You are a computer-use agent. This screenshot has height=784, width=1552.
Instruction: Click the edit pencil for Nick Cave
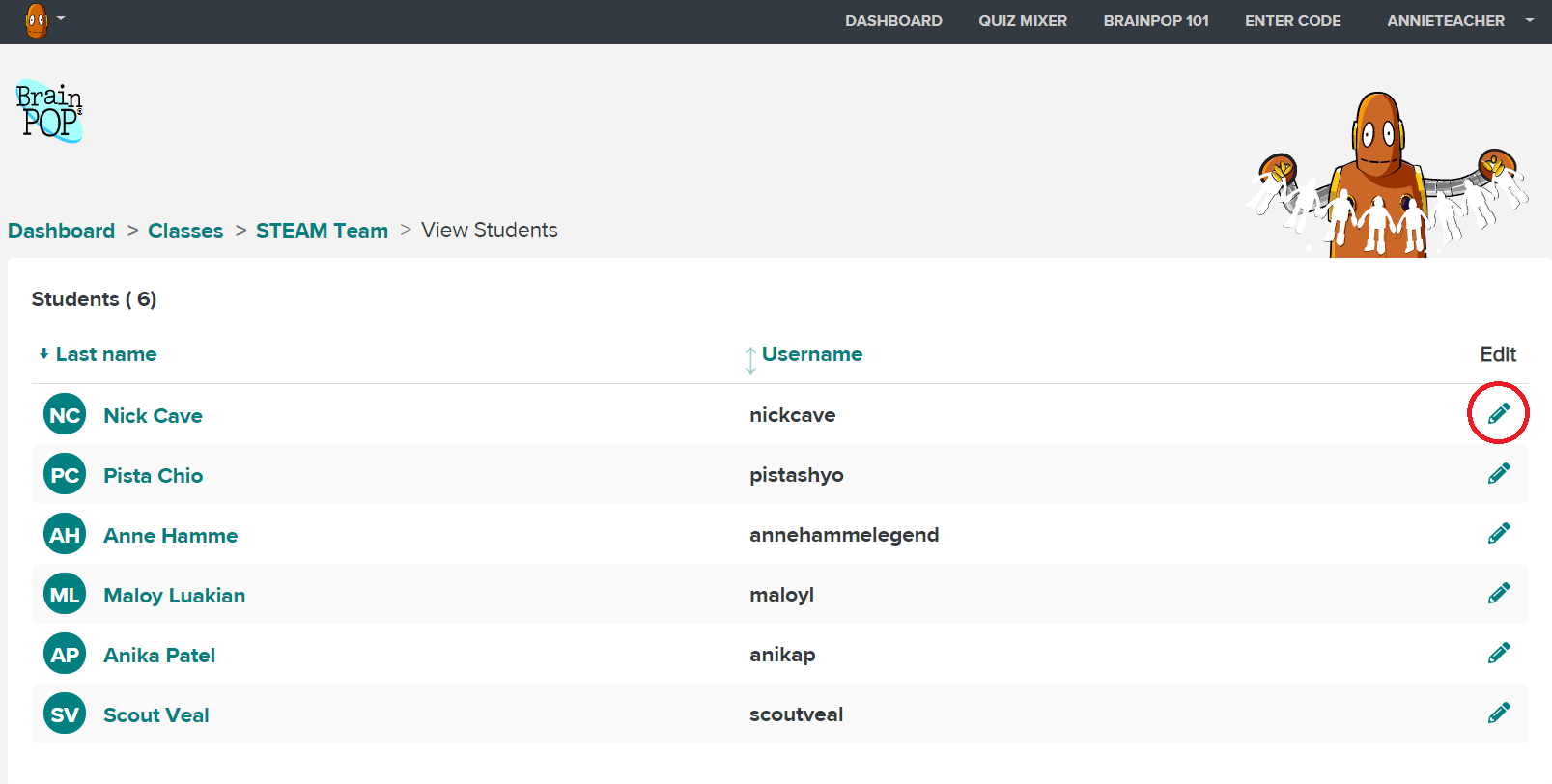[x=1498, y=414]
